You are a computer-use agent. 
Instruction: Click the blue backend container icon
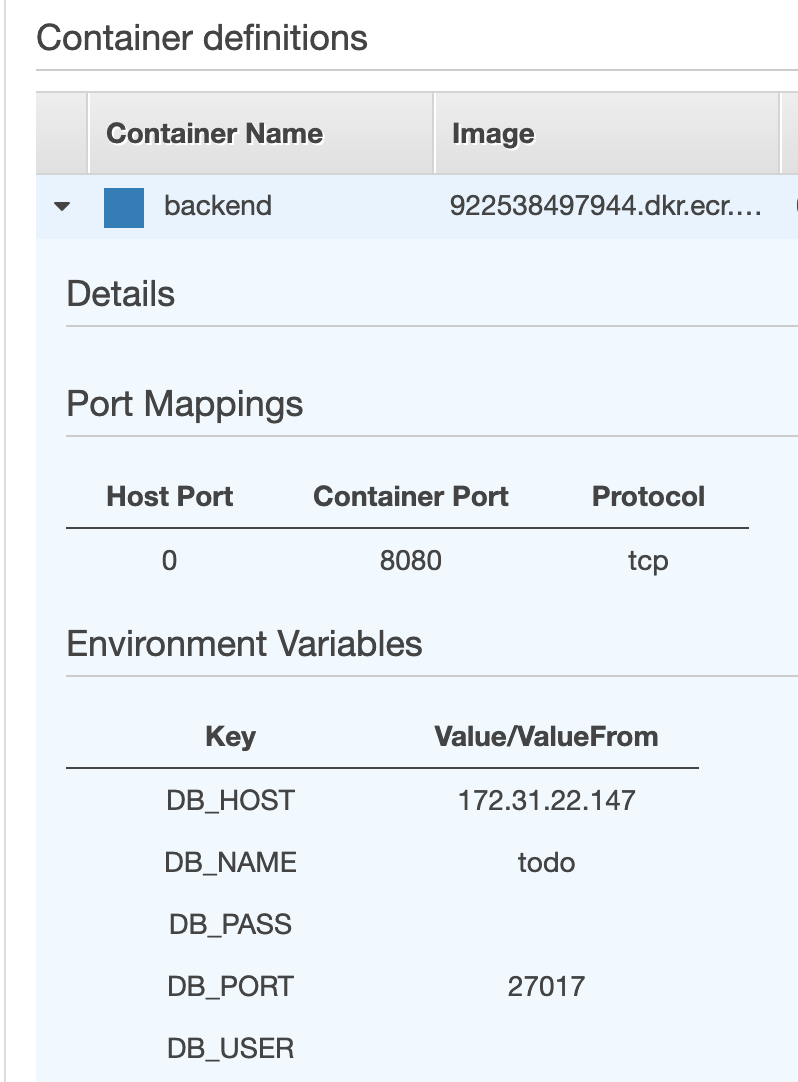(x=124, y=207)
